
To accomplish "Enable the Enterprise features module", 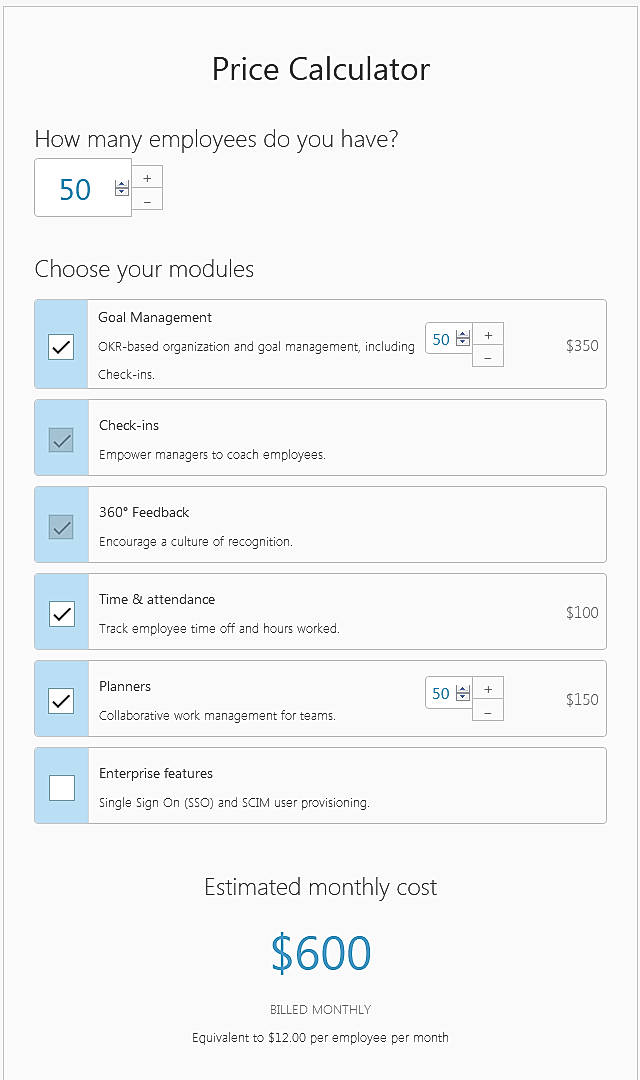I will point(60,787).
